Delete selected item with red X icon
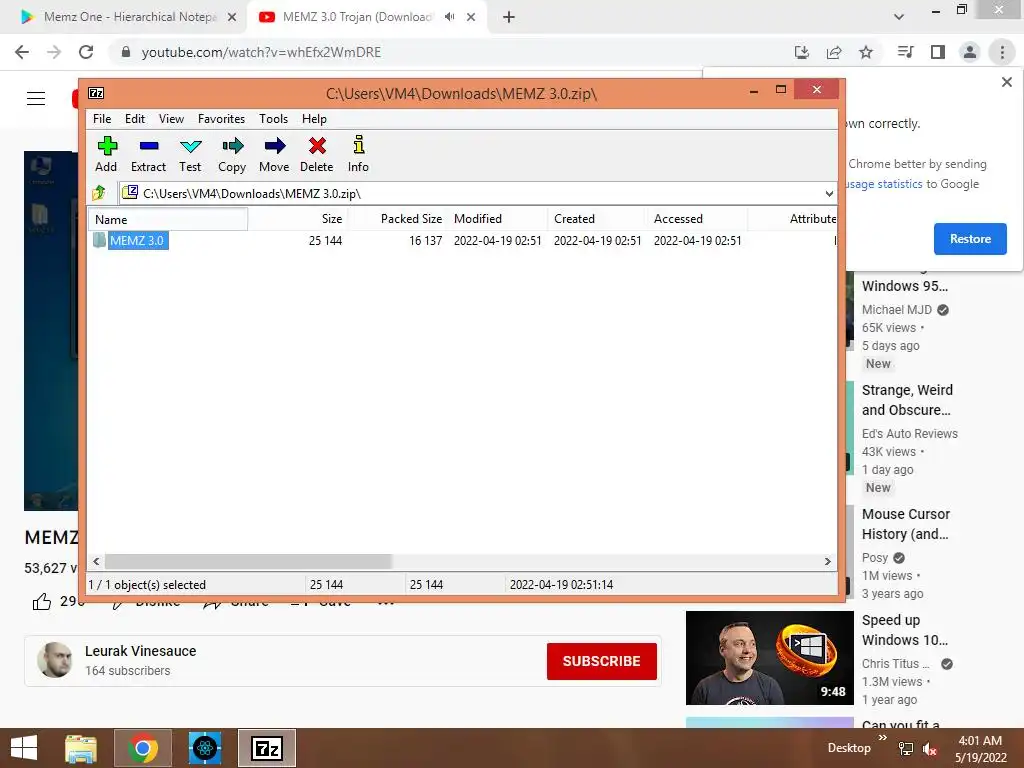 point(317,154)
